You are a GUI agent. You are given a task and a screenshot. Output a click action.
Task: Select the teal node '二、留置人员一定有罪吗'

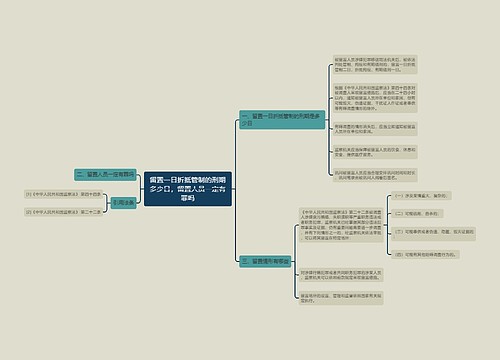105,174
